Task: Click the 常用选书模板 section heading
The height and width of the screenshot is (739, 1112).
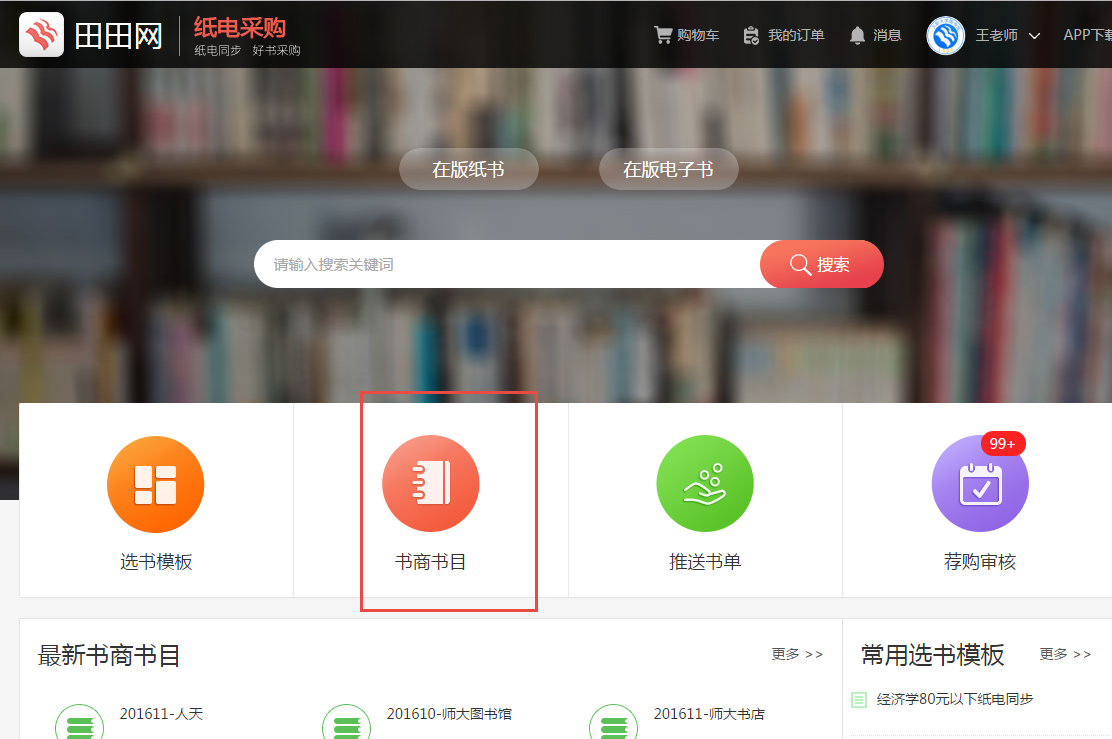Action: pyautogui.click(x=933, y=655)
